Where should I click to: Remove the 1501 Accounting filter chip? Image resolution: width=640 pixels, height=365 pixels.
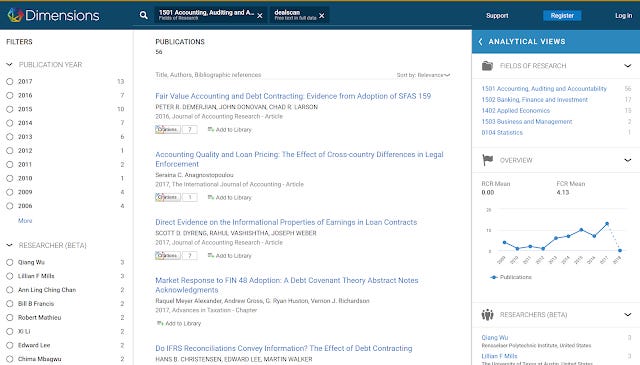tap(260, 16)
